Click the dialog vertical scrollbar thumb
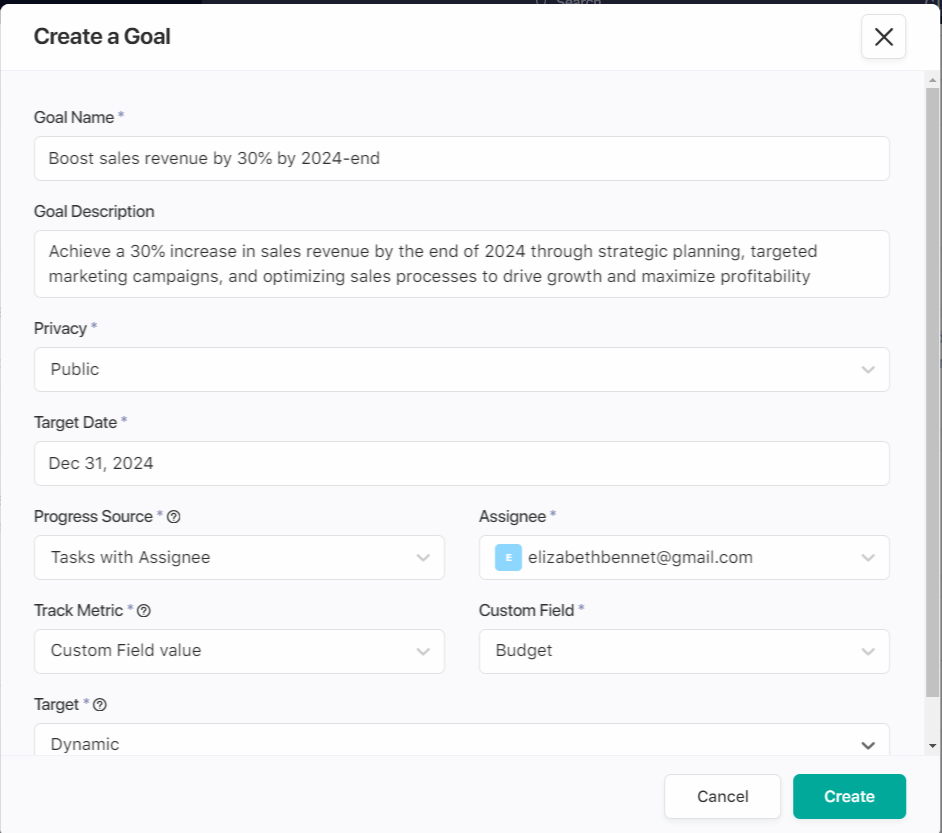 [932, 390]
